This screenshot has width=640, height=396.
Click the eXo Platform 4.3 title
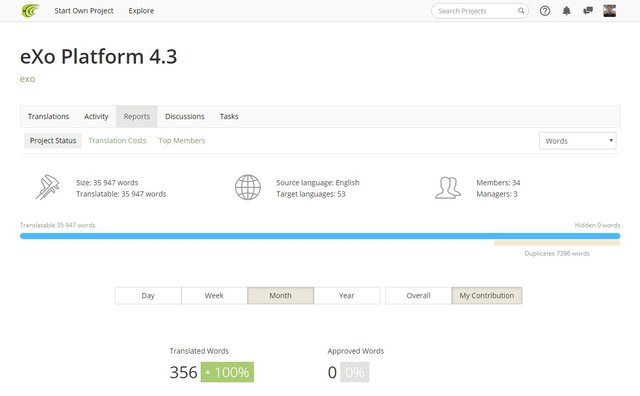[x=98, y=56]
